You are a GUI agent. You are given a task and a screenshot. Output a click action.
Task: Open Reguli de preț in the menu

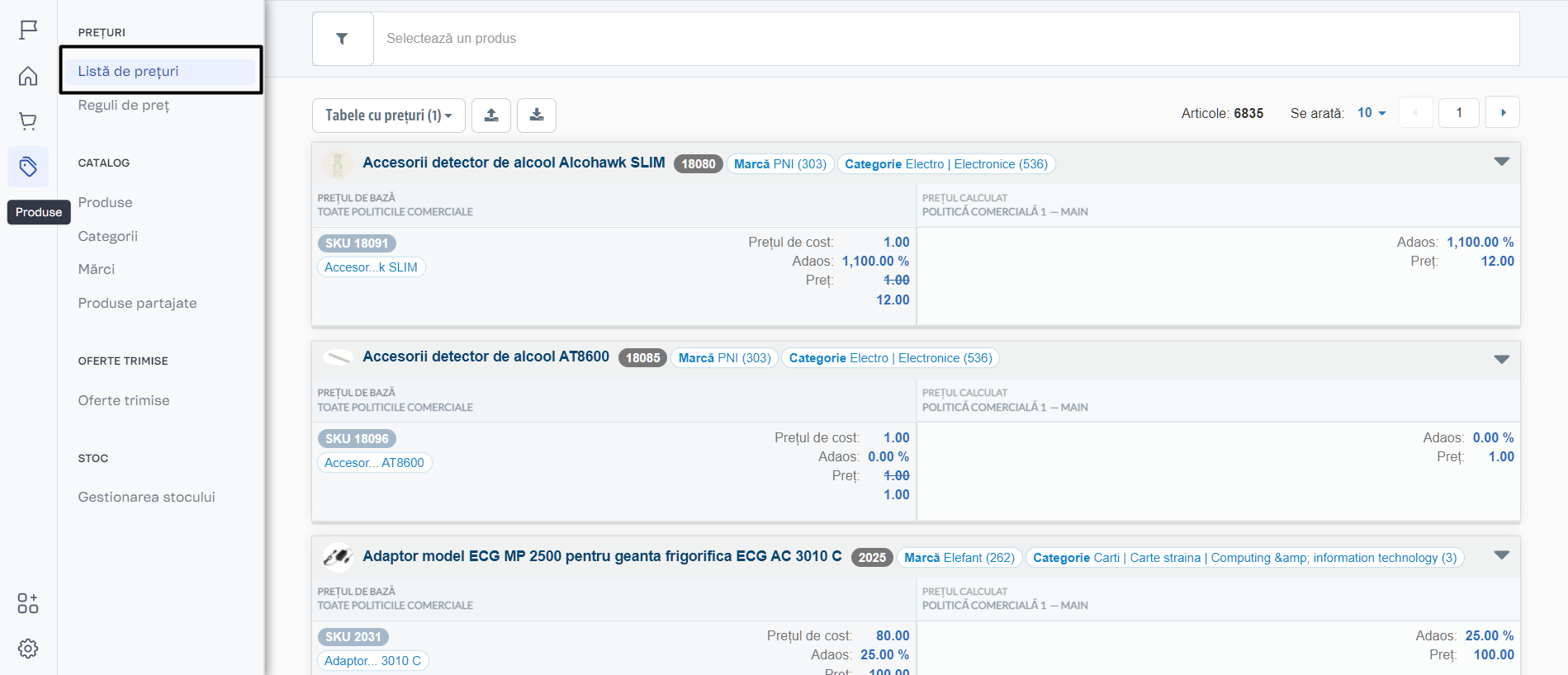tap(124, 106)
